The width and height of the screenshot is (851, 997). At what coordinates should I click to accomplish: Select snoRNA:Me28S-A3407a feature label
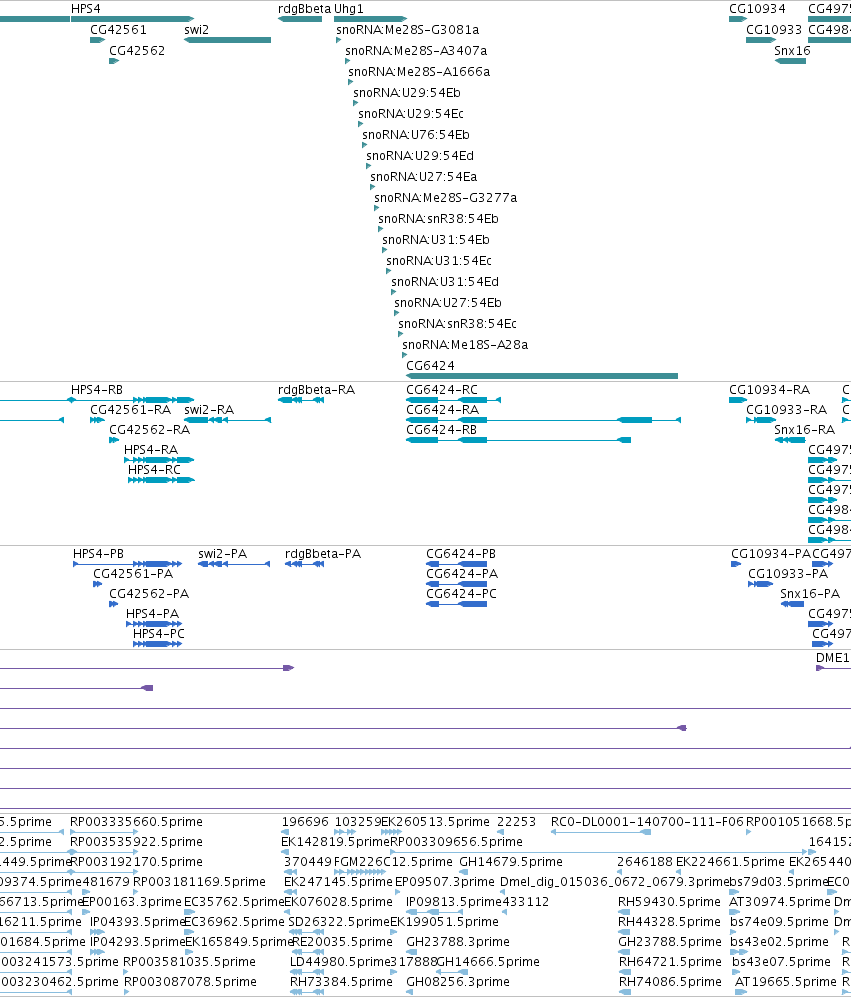(416, 51)
